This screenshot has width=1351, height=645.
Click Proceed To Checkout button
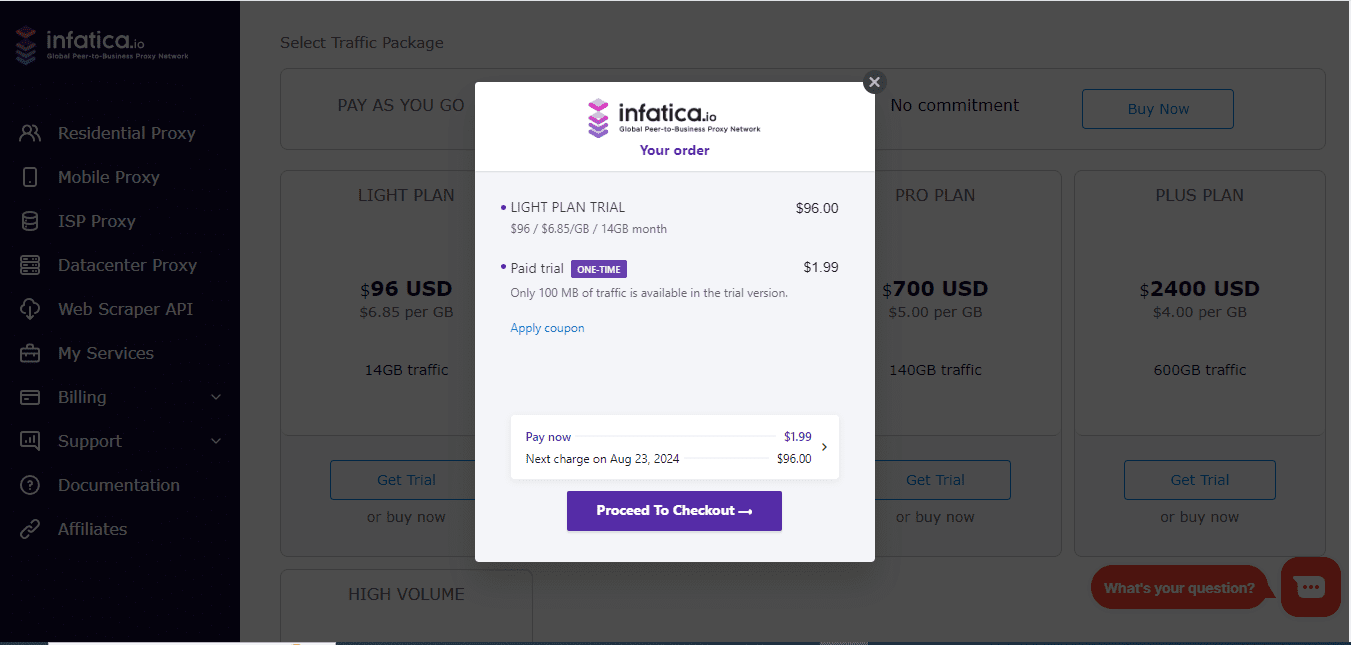674,511
